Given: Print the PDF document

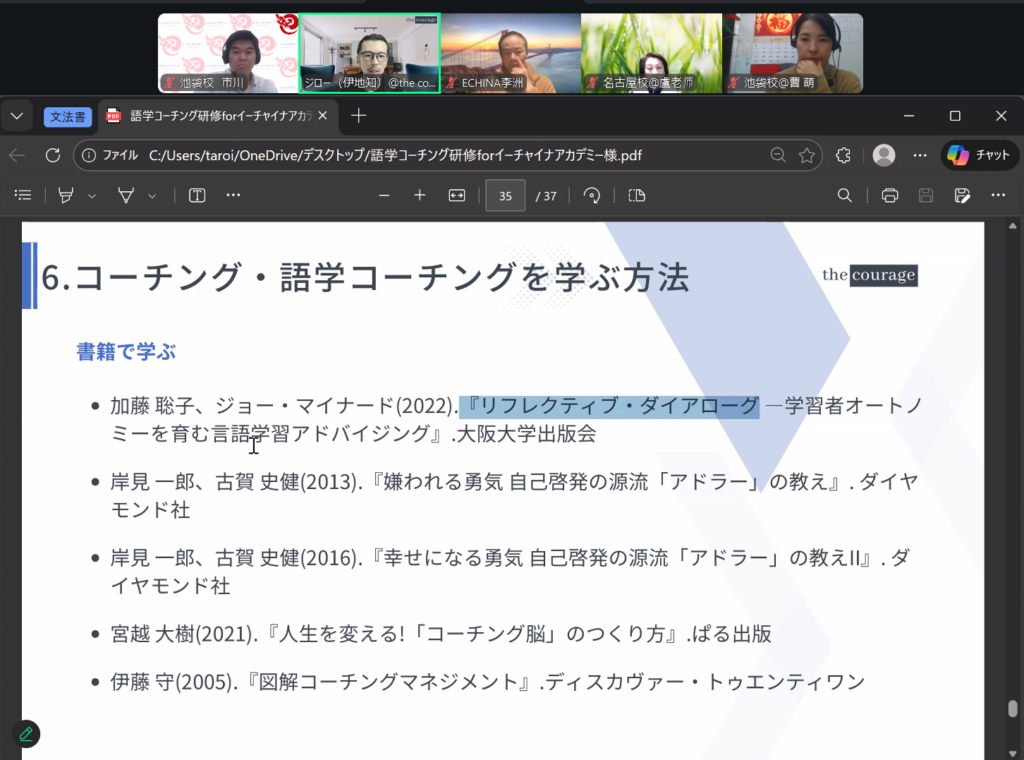Looking at the screenshot, I should [889, 195].
